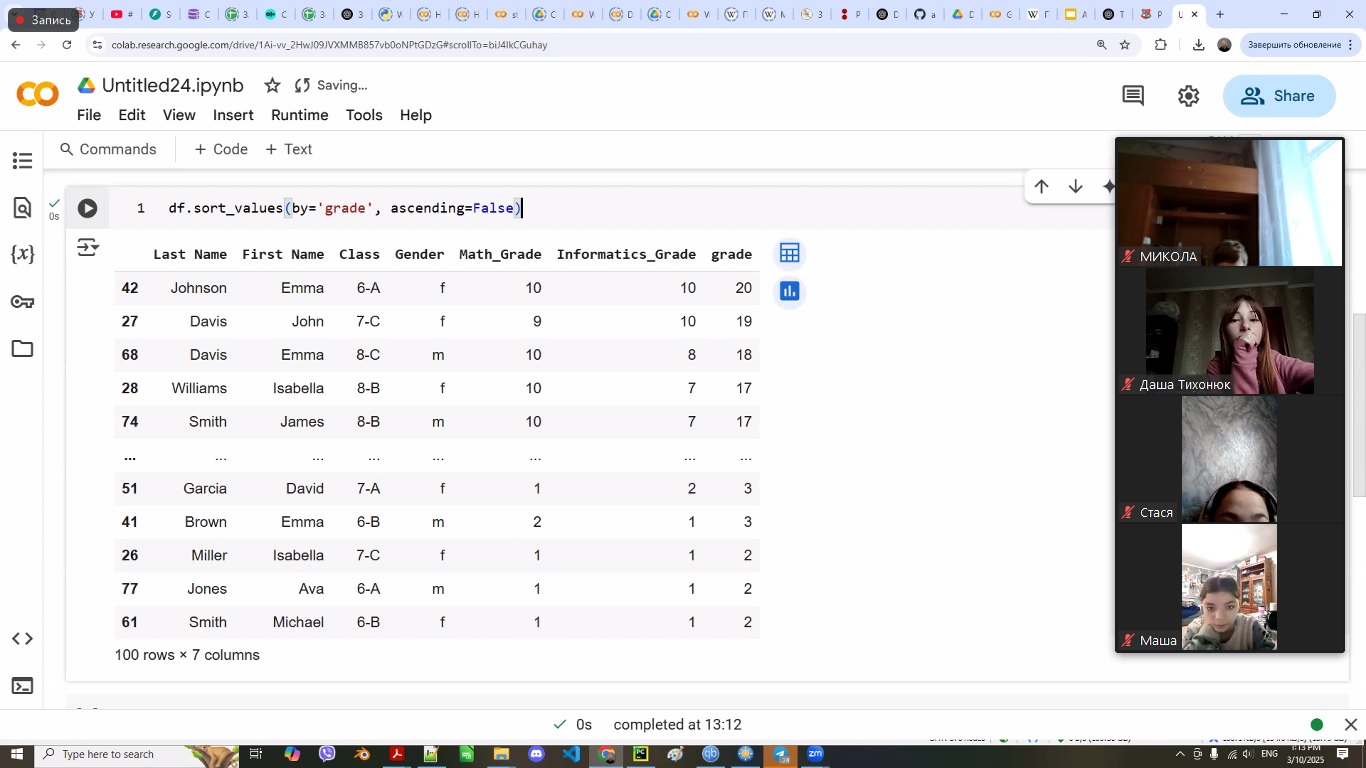Viewport: 1366px width, 768px height.
Task: Open the terminal panel icon
Action: [22, 686]
